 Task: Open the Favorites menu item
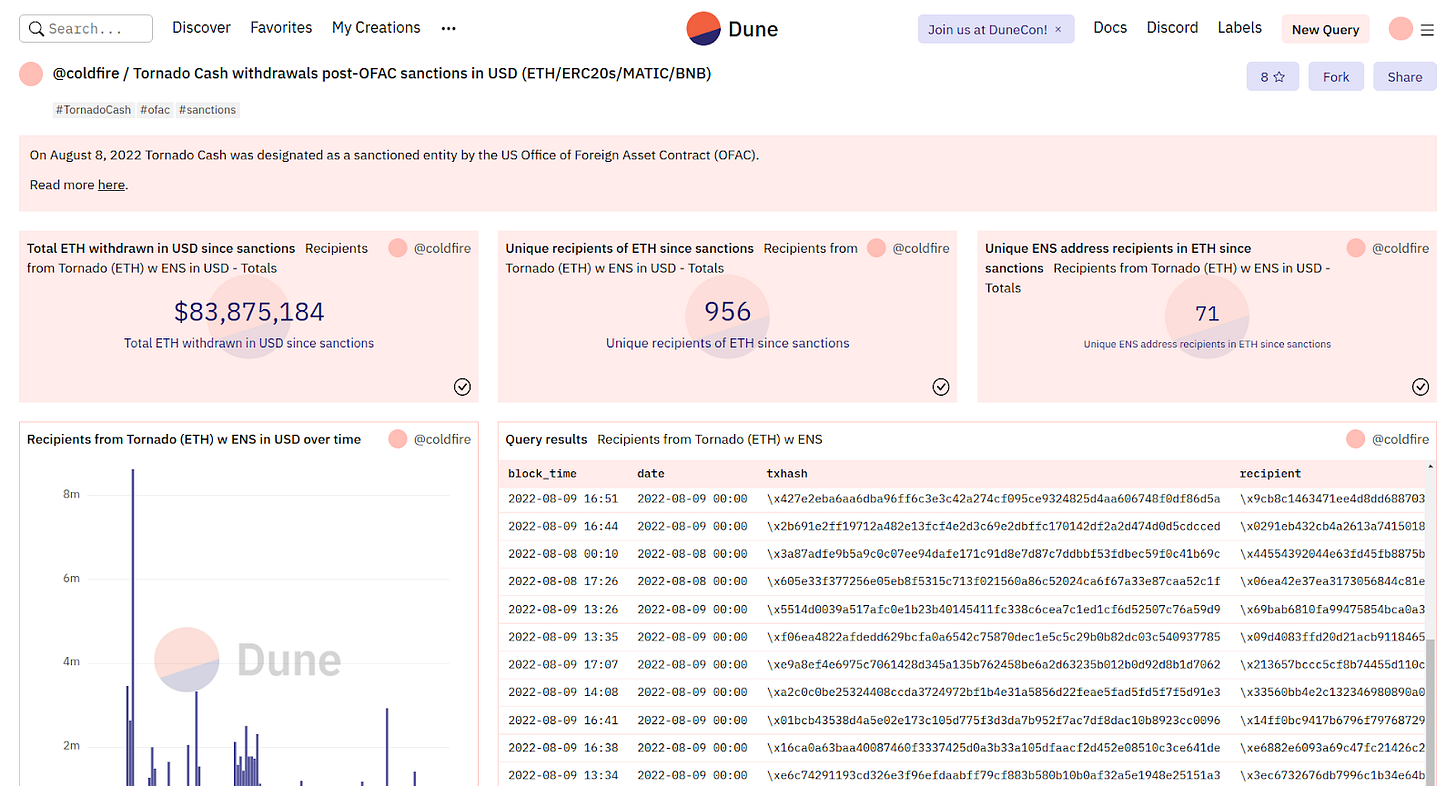[x=281, y=28]
